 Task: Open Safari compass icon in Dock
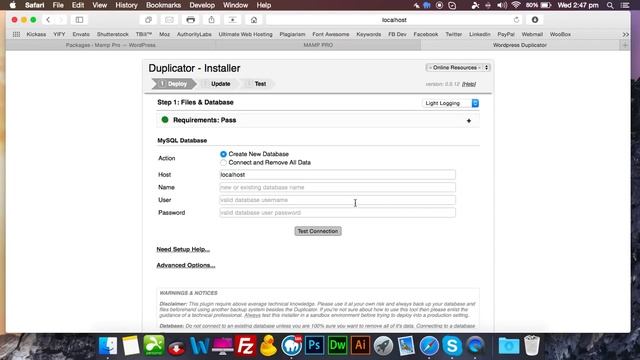click(429, 346)
